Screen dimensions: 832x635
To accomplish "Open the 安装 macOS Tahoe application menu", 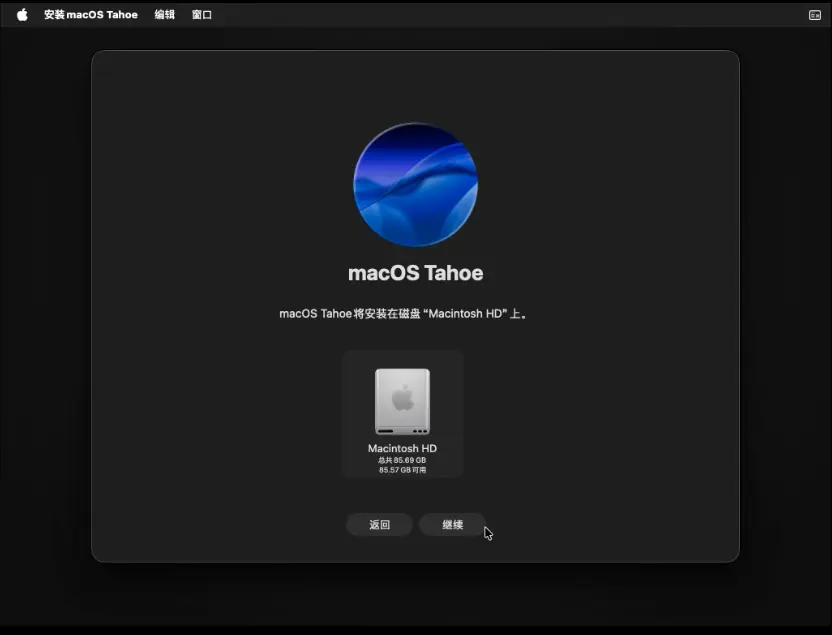I will tap(91, 15).
